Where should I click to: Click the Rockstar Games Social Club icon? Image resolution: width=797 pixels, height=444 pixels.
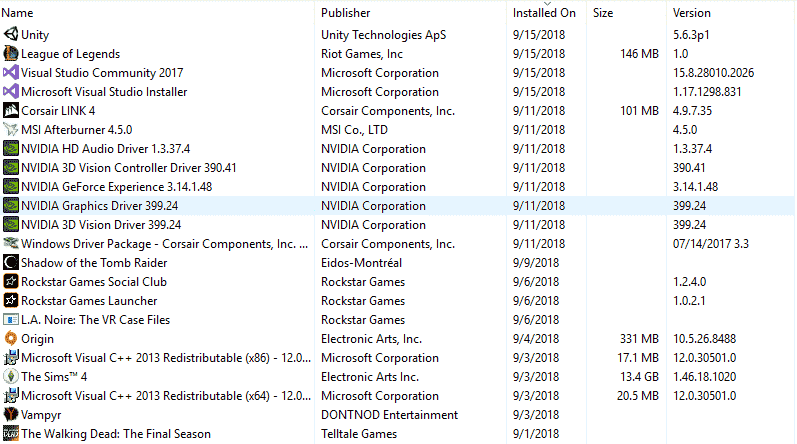tap(11, 281)
